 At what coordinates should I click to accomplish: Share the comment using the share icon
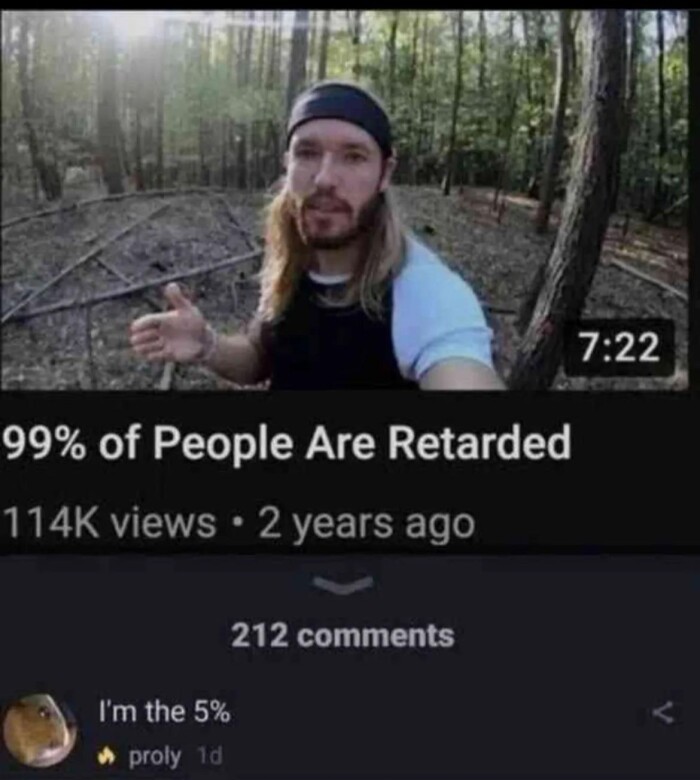point(665,713)
